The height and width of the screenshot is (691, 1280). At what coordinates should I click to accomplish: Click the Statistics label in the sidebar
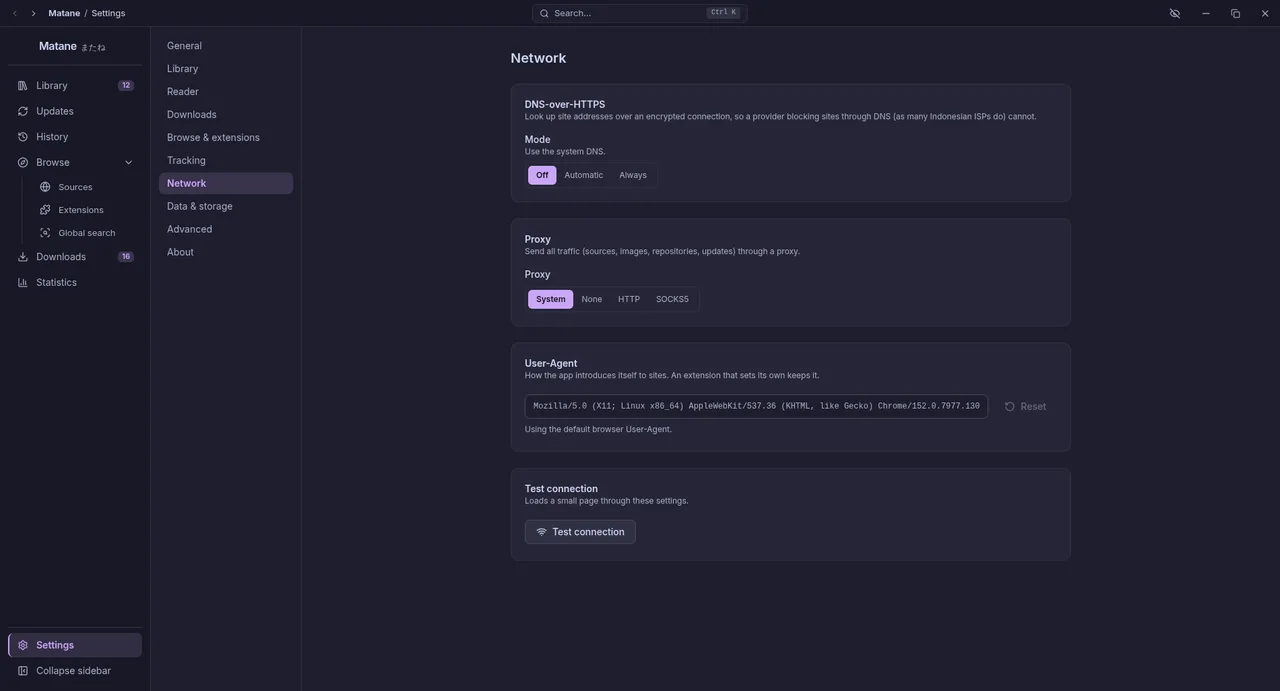coord(56,283)
